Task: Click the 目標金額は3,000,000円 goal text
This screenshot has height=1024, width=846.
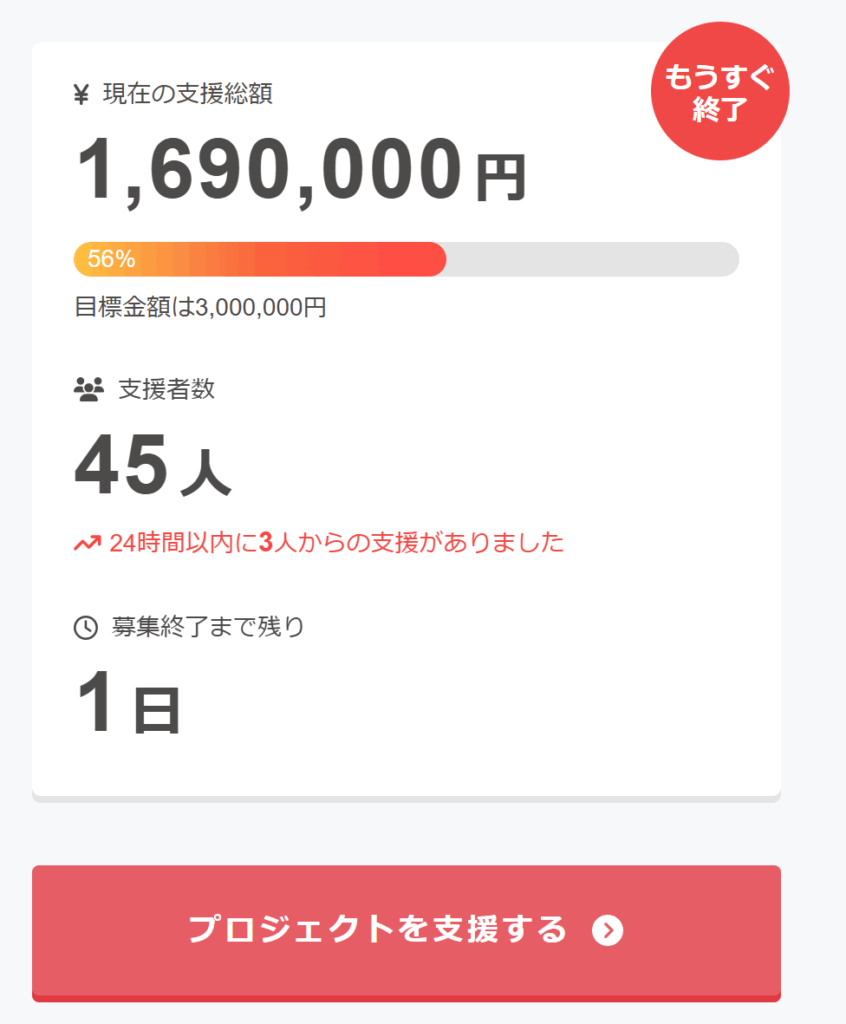Action: pos(200,307)
